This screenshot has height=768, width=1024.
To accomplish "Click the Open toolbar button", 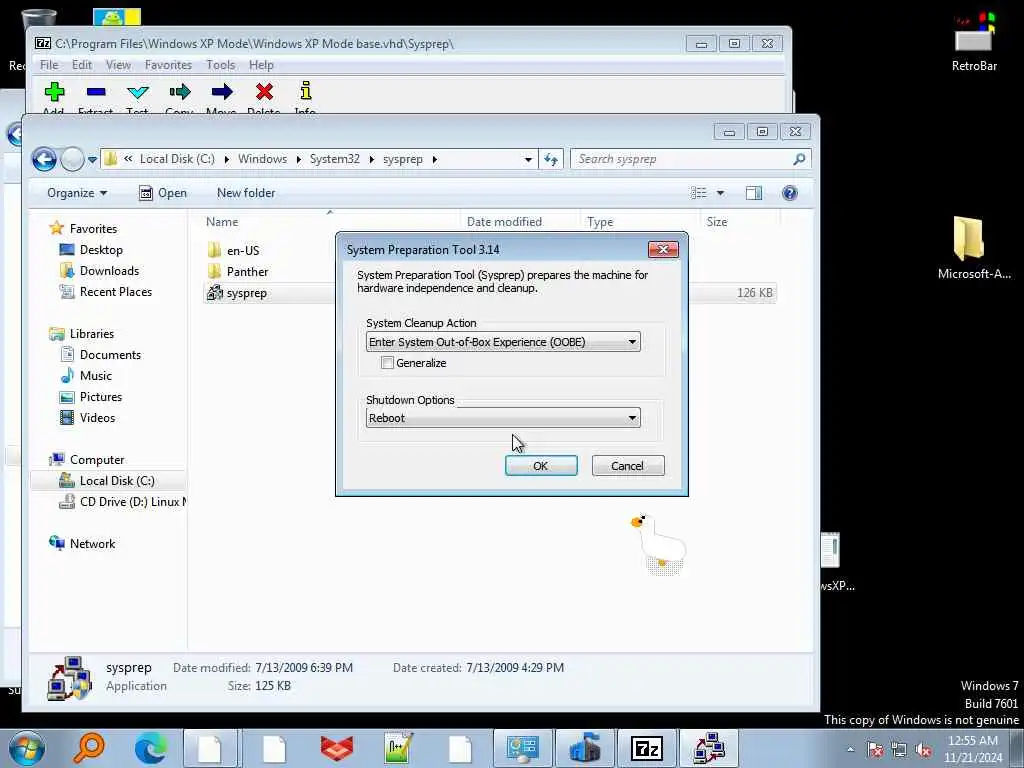I will pyautogui.click(x=163, y=193).
